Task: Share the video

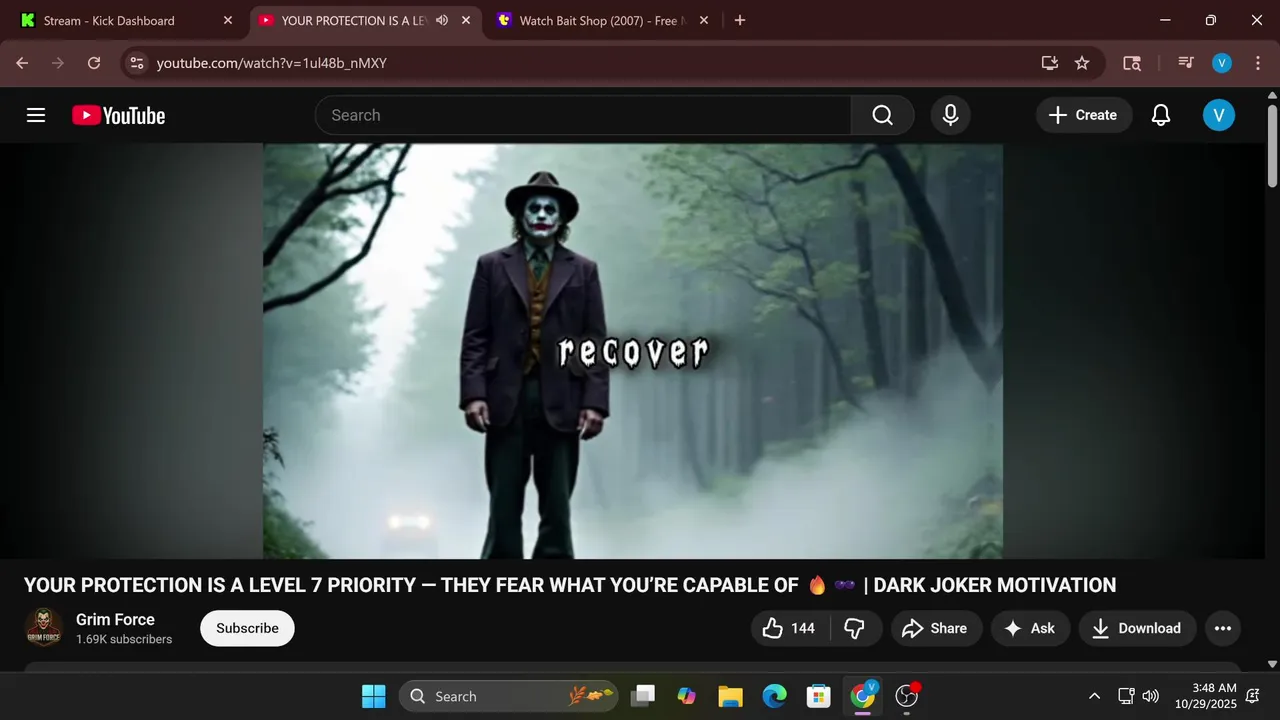Action: (x=934, y=628)
